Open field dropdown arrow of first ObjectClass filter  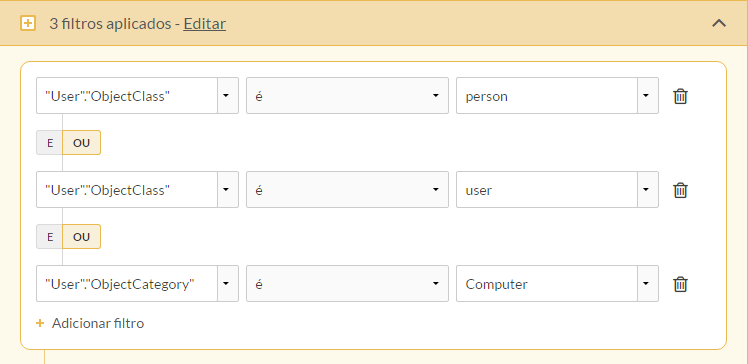tap(228, 96)
